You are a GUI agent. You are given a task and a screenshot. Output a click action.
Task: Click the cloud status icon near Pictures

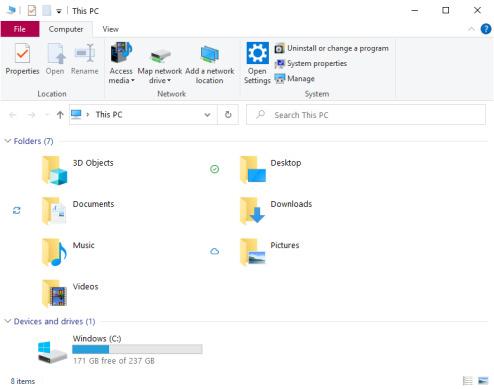coord(215,251)
